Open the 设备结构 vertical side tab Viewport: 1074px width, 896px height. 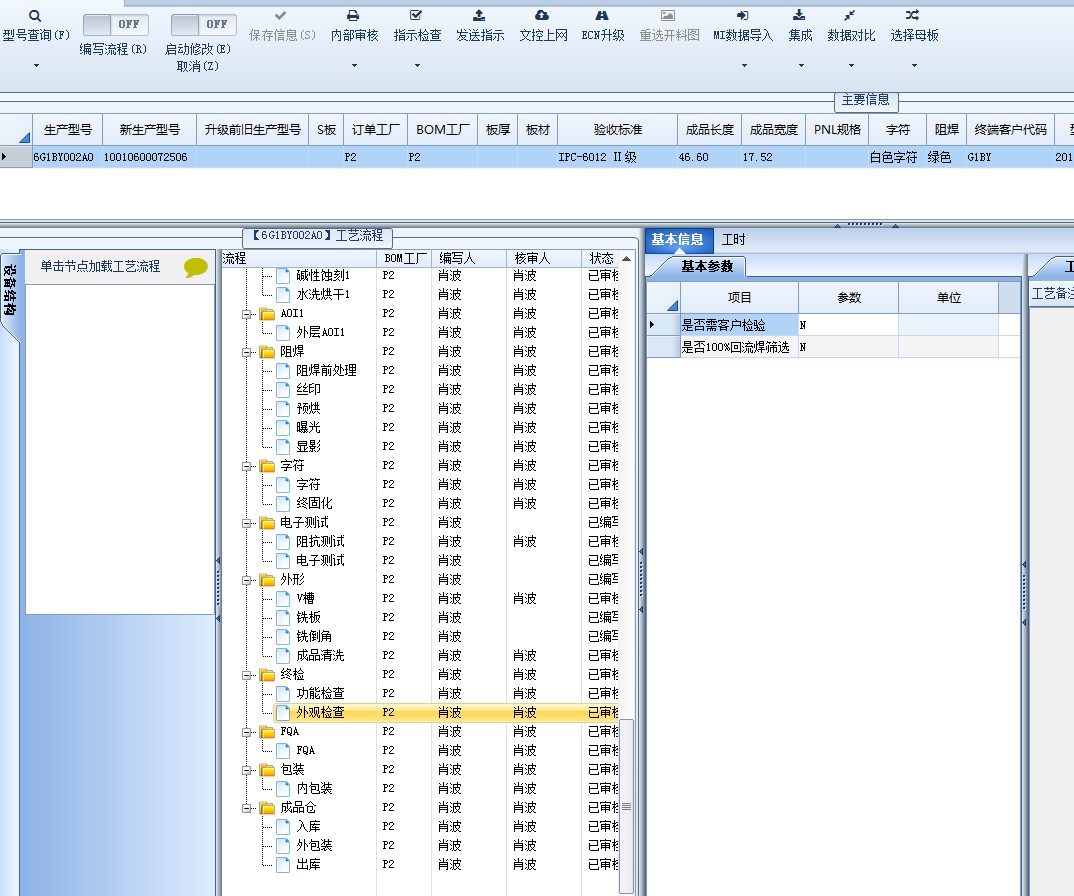pyautogui.click(x=10, y=296)
